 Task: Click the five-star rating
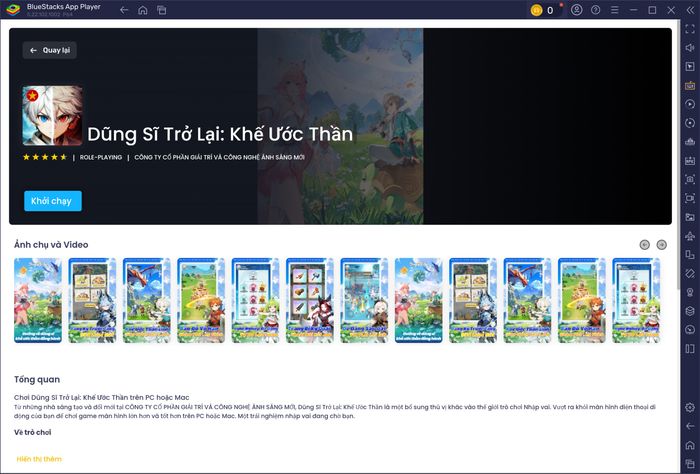[x=45, y=157]
